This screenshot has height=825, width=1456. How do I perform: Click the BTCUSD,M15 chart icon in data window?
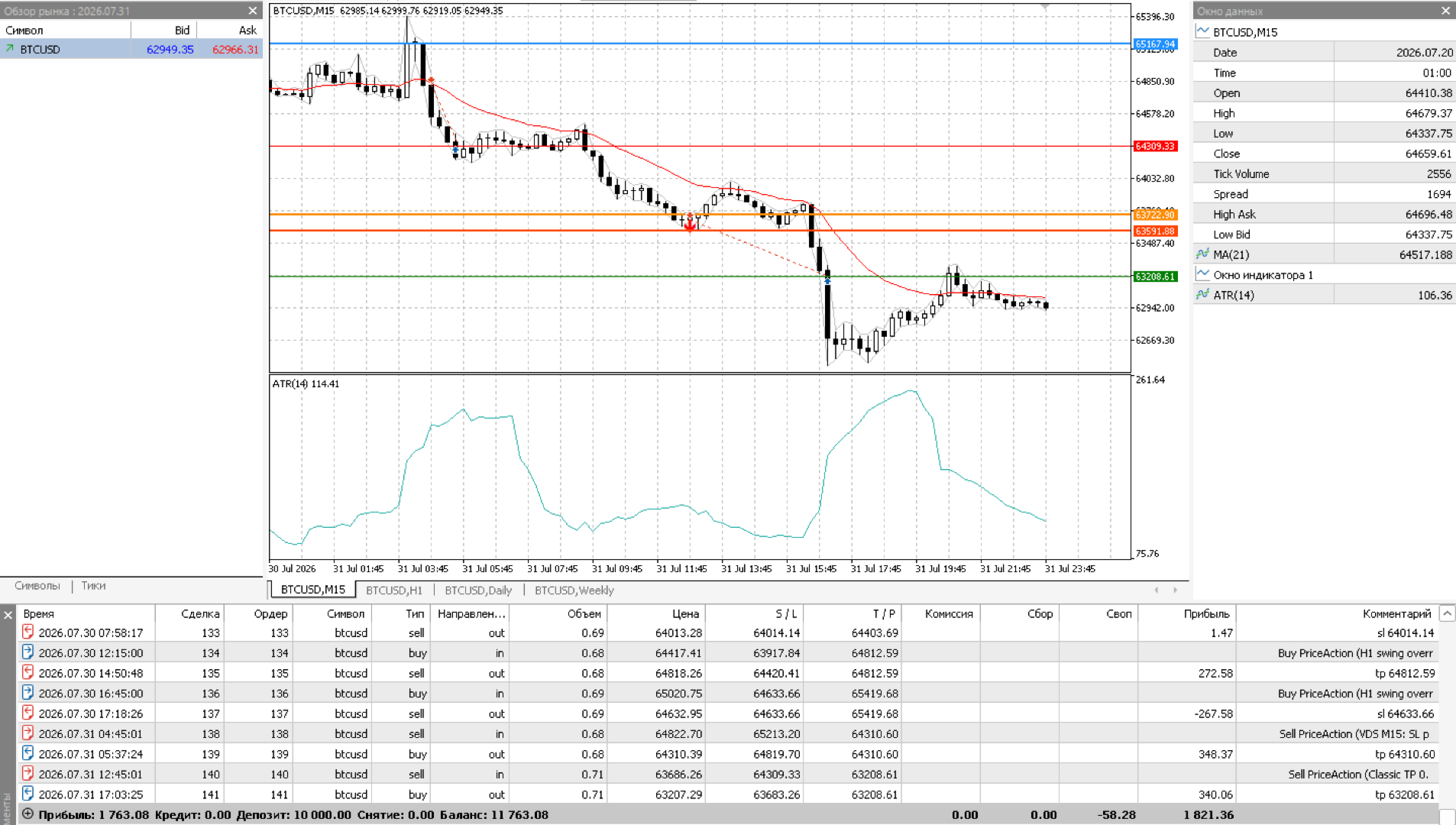coord(1202,31)
